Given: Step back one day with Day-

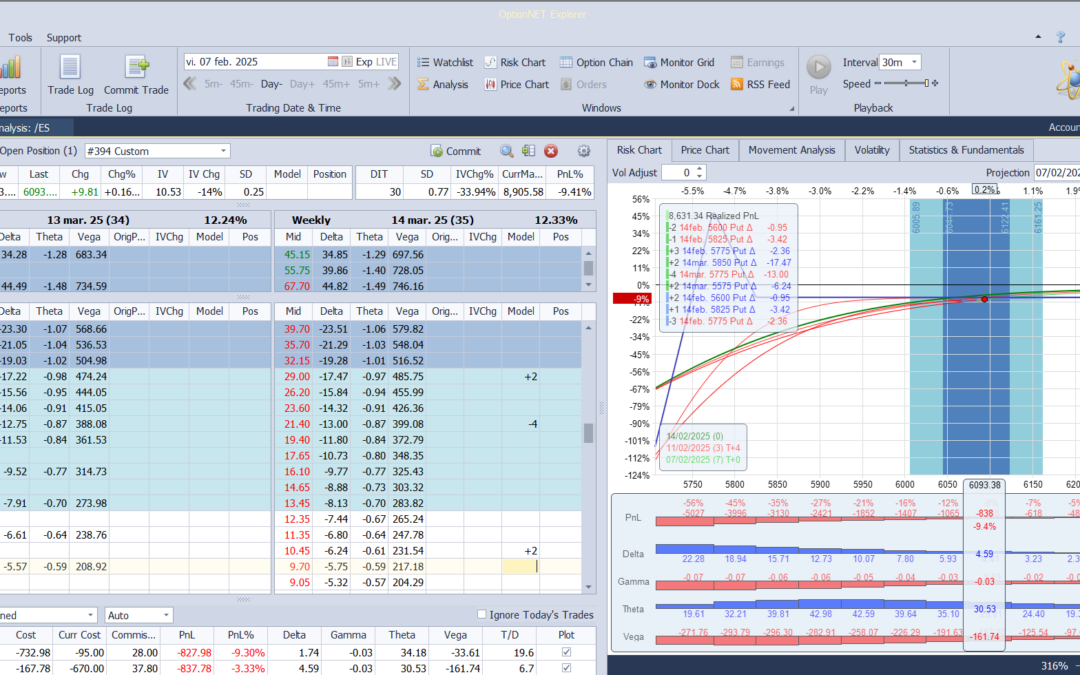Looking at the screenshot, I should tap(271, 84).
